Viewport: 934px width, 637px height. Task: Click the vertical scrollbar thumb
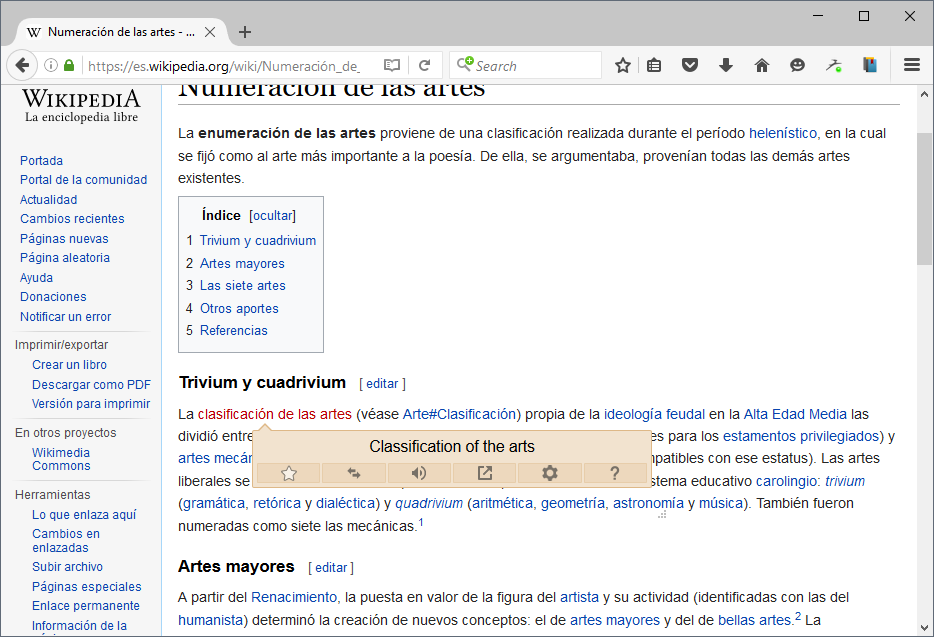coord(924,198)
